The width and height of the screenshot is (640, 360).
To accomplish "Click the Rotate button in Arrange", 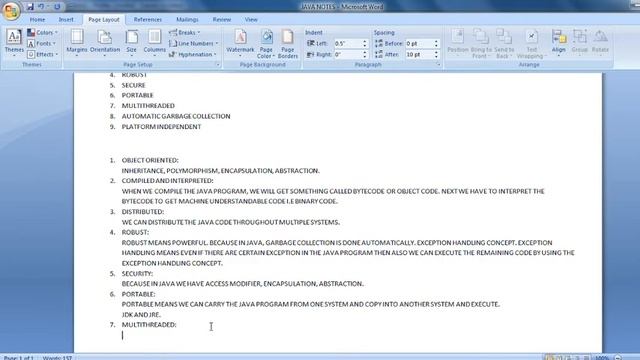I will 600,42.
